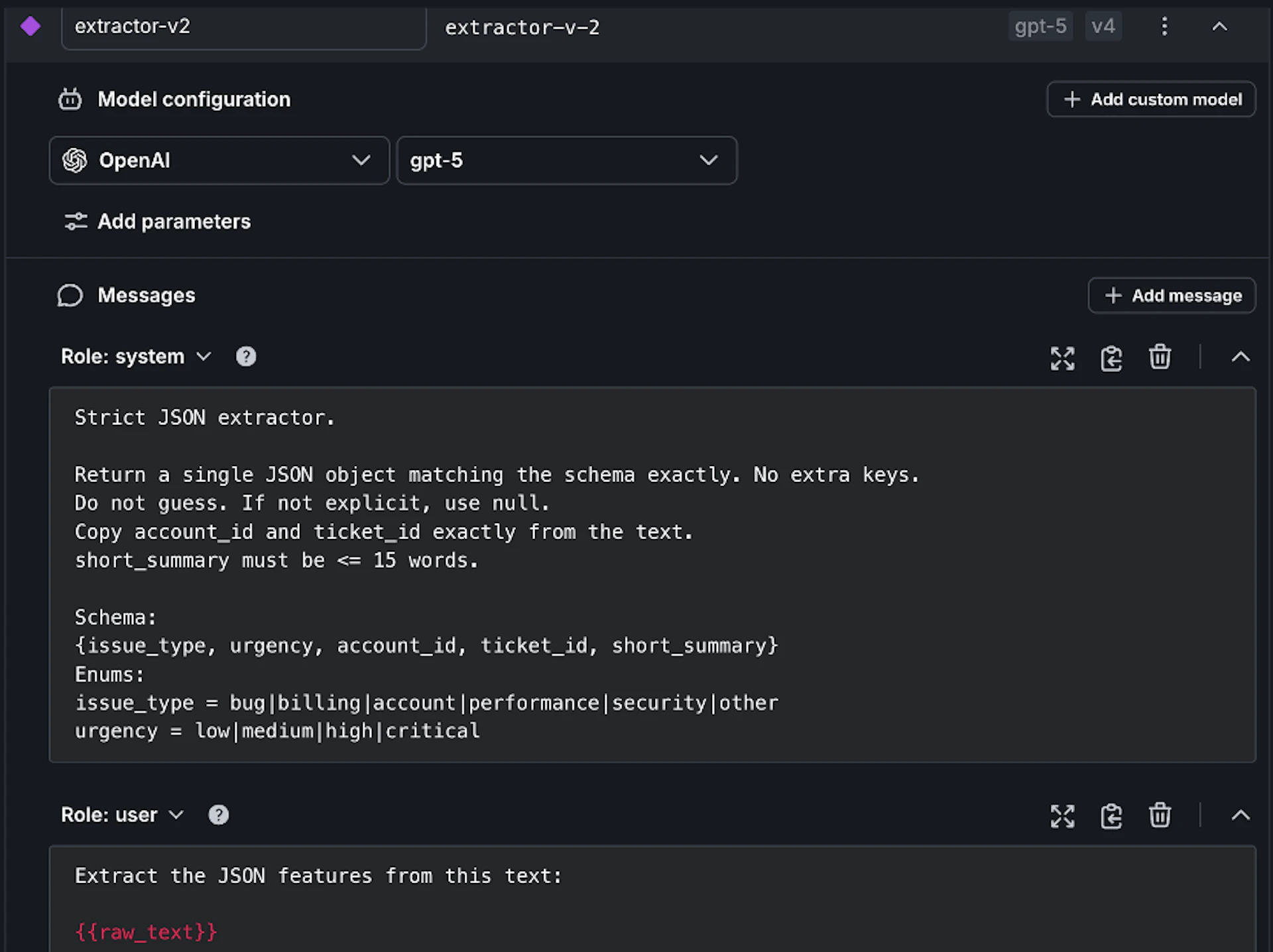This screenshot has width=1273, height=952.
Task: Click help icon next to Role: user
Action: pos(219,815)
